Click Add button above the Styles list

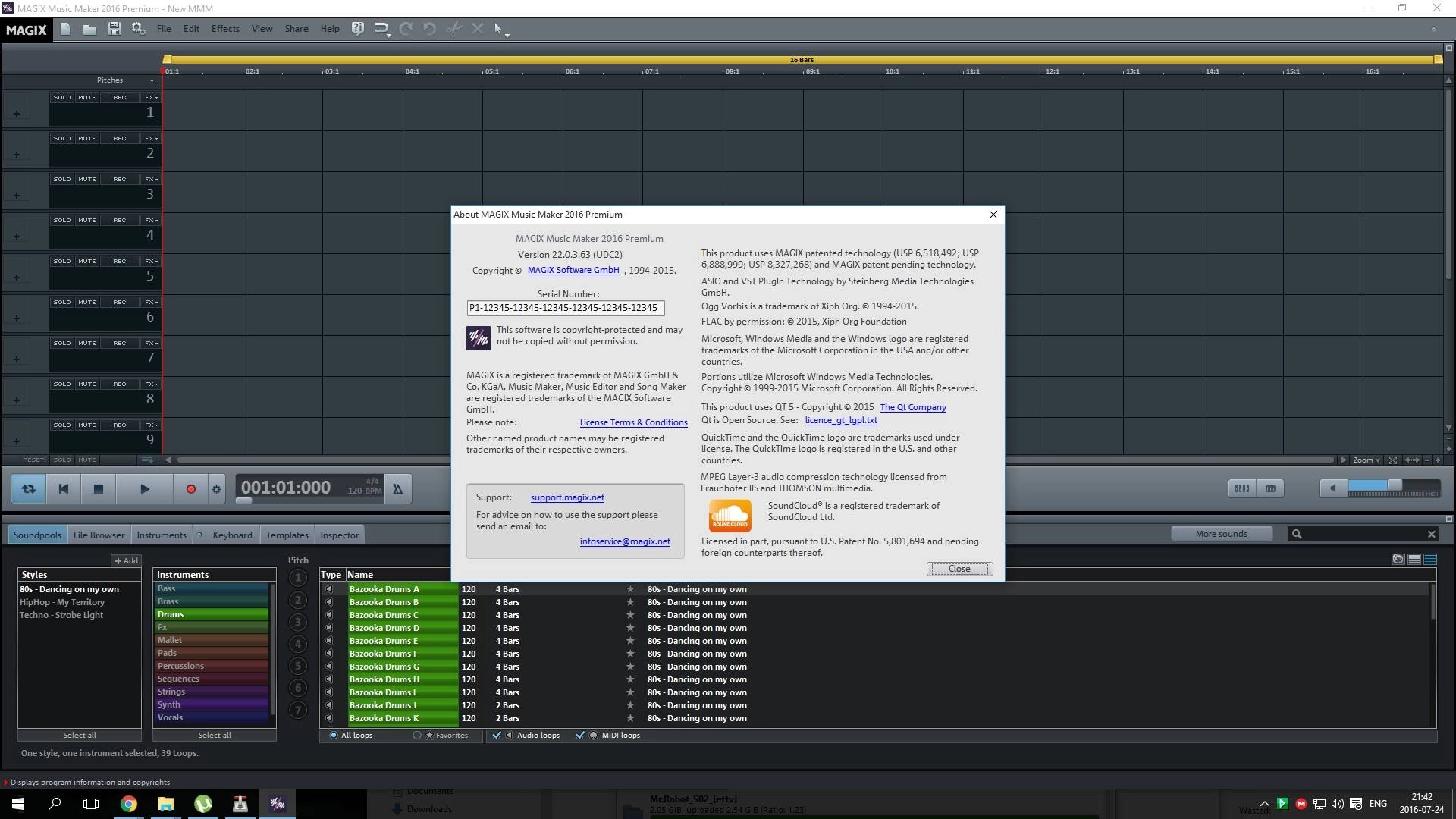[x=126, y=561]
